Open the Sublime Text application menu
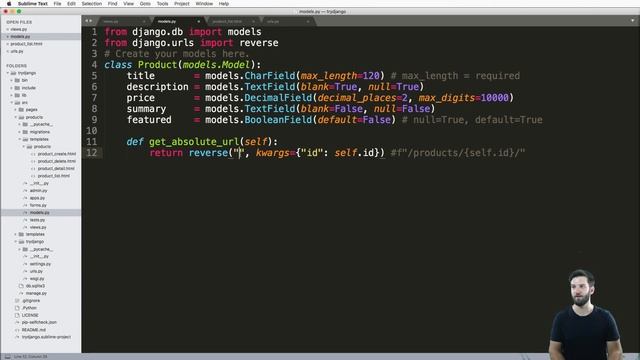 33,4
